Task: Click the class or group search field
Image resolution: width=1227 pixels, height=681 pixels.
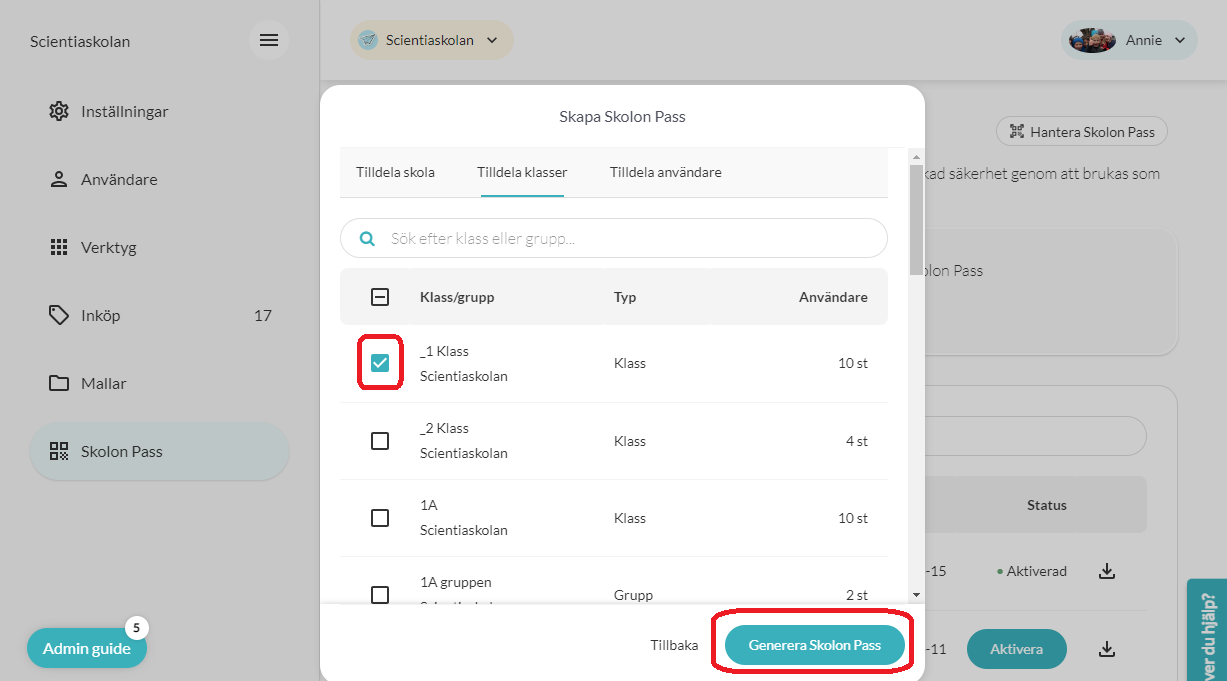Action: (614, 239)
